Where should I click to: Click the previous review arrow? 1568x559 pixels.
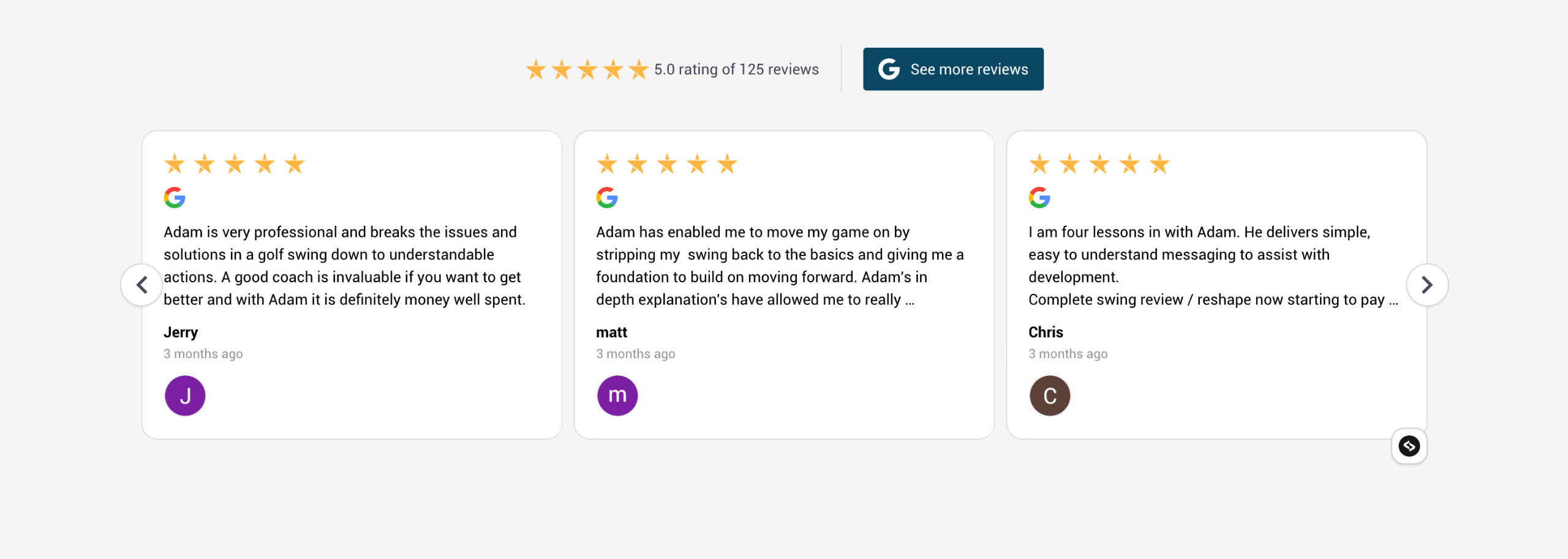[x=141, y=285]
